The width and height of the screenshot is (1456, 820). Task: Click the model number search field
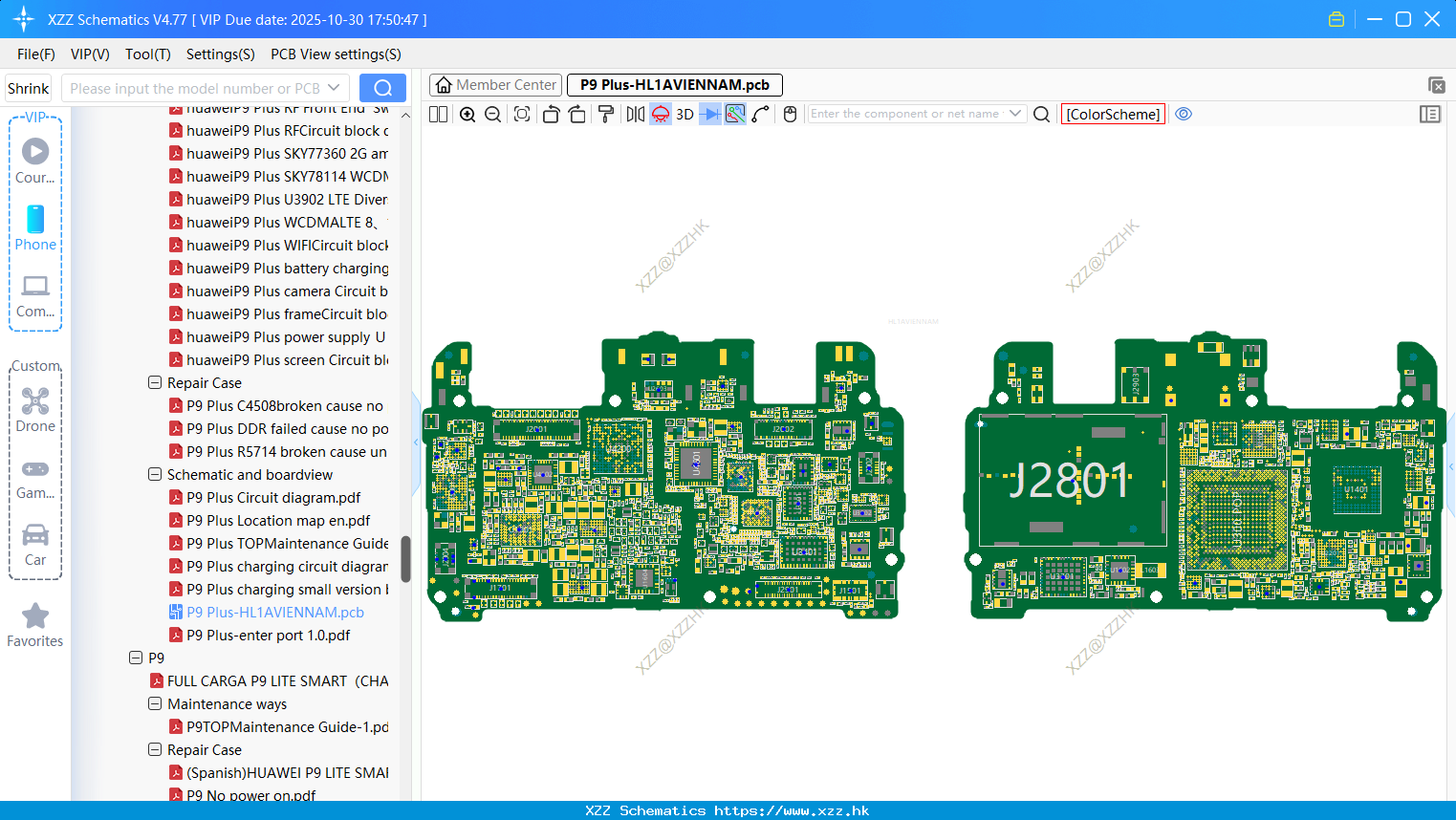point(195,89)
